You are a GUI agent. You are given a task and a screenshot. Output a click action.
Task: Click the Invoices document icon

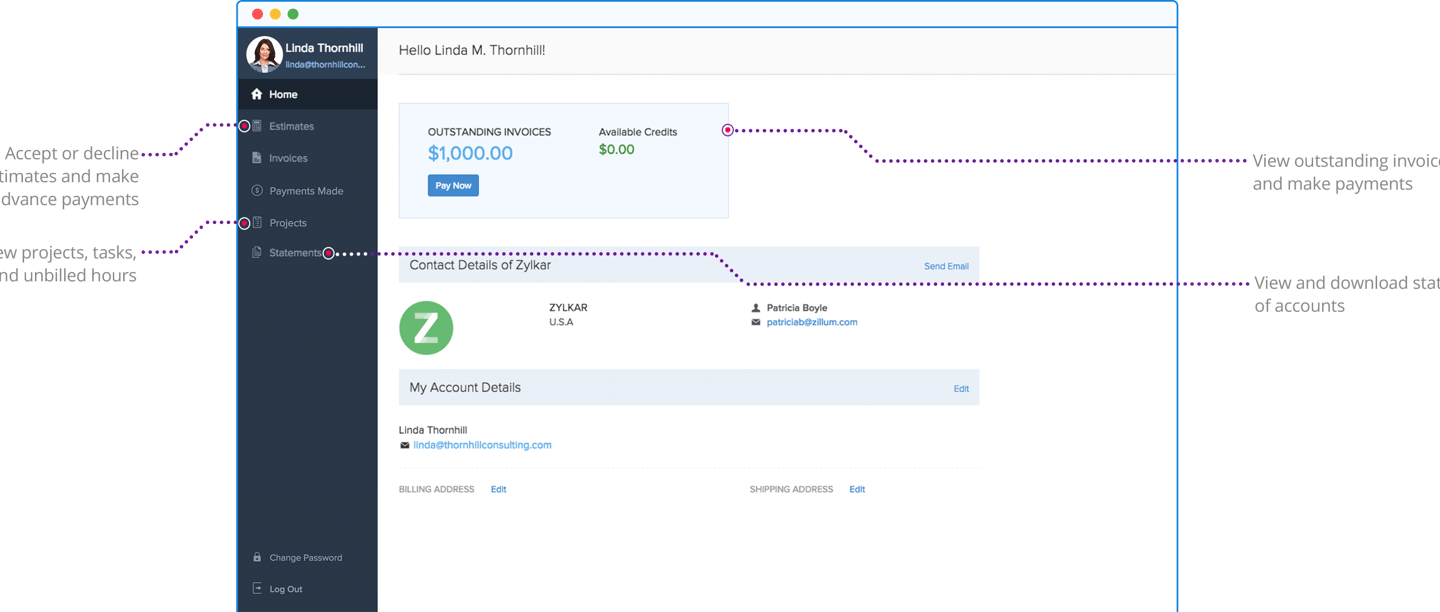point(257,158)
